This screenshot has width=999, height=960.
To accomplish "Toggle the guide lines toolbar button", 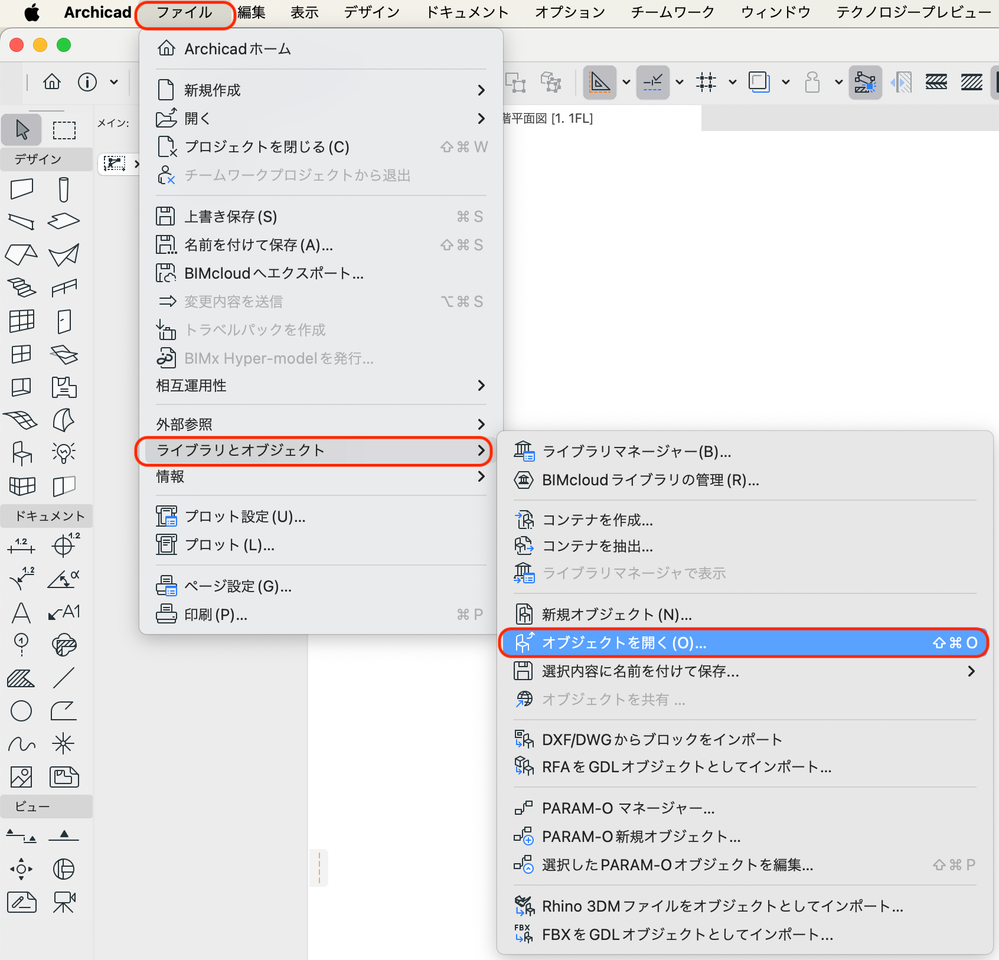I will (x=600, y=82).
